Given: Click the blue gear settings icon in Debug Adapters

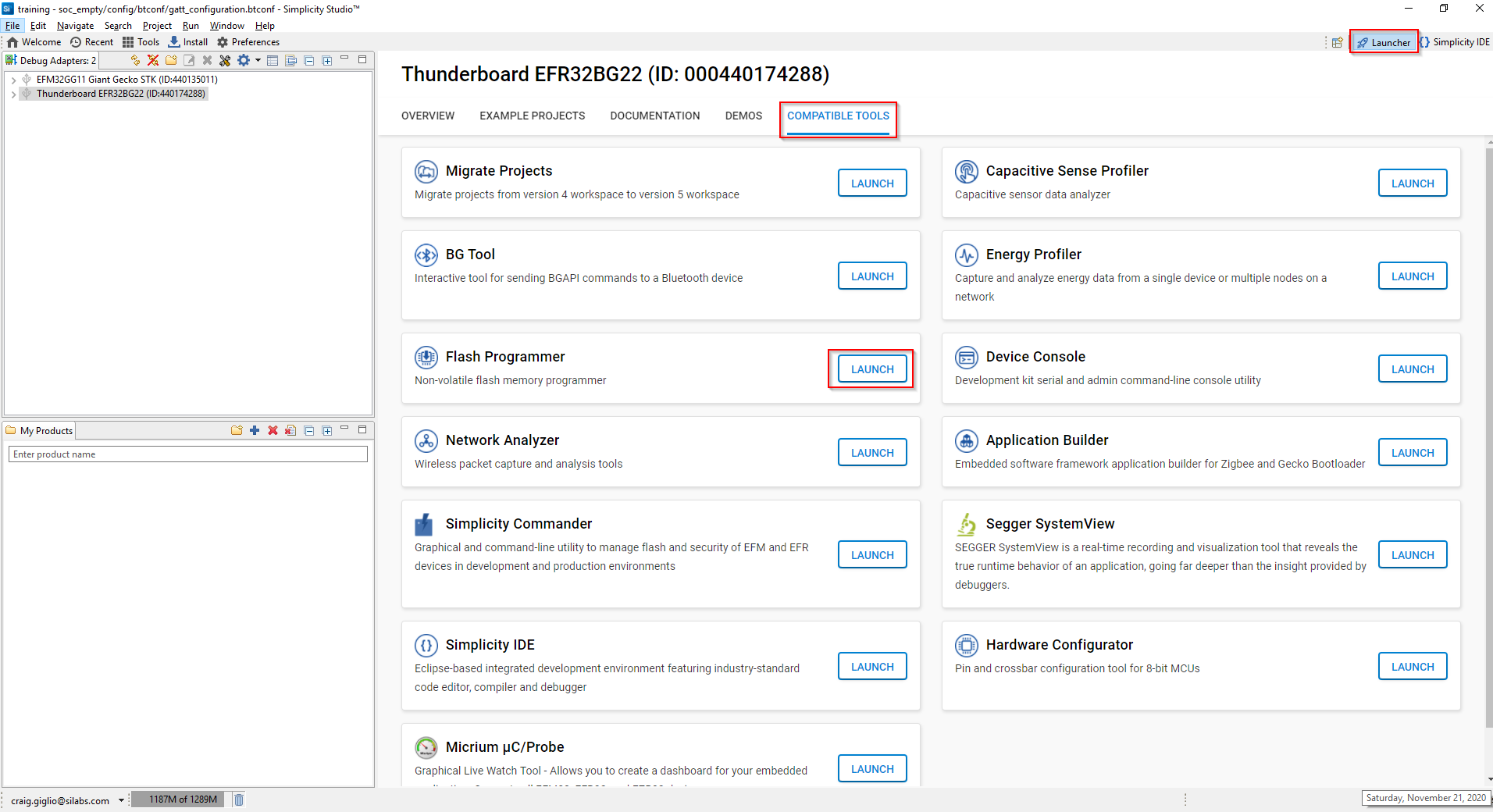Looking at the screenshot, I should pos(244,60).
